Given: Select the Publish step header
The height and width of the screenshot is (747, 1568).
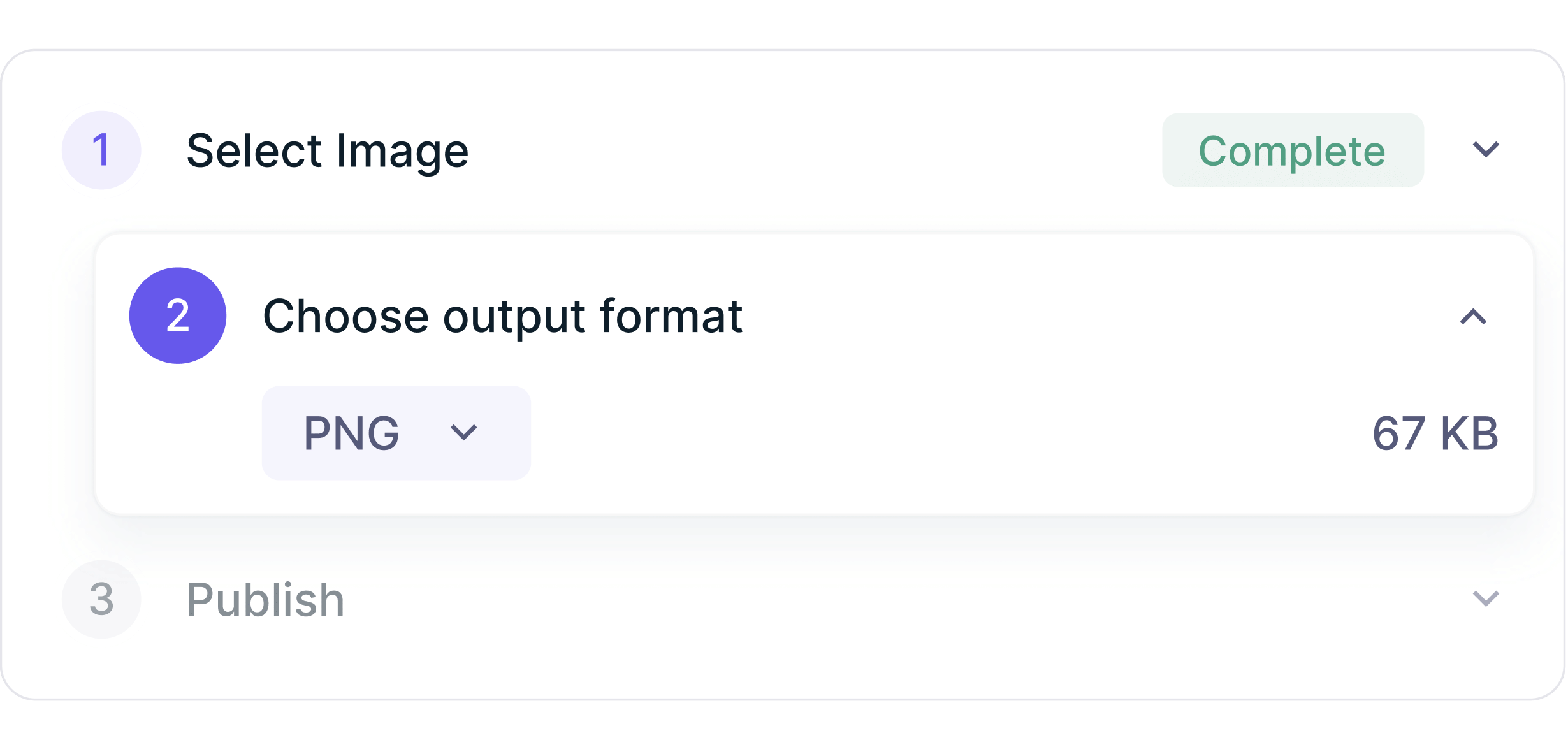Looking at the screenshot, I should tap(265, 600).
